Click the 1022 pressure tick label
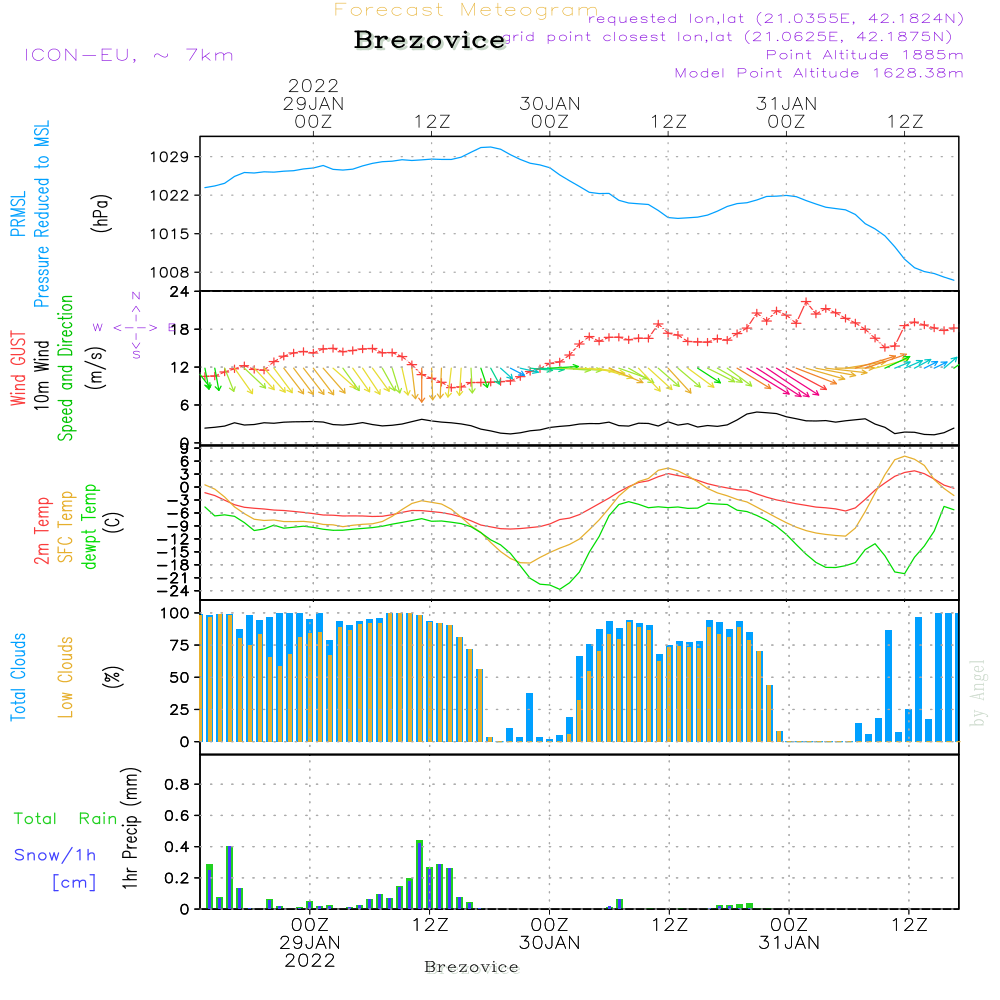This screenshot has width=1000, height=1000. click(169, 196)
